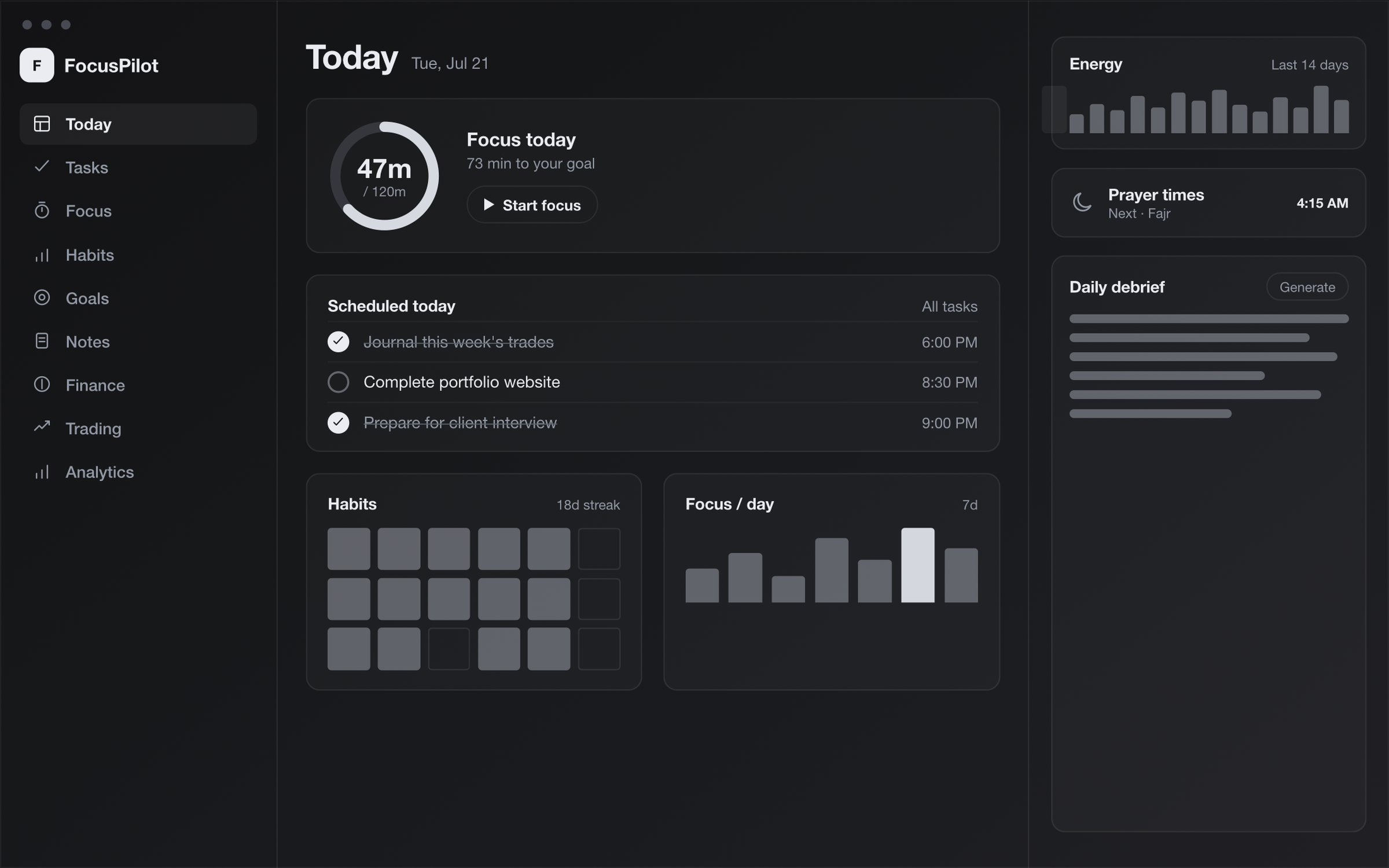The width and height of the screenshot is (1389, 868).
Task: Click the Finance coin icon
Action: point(42,384)
